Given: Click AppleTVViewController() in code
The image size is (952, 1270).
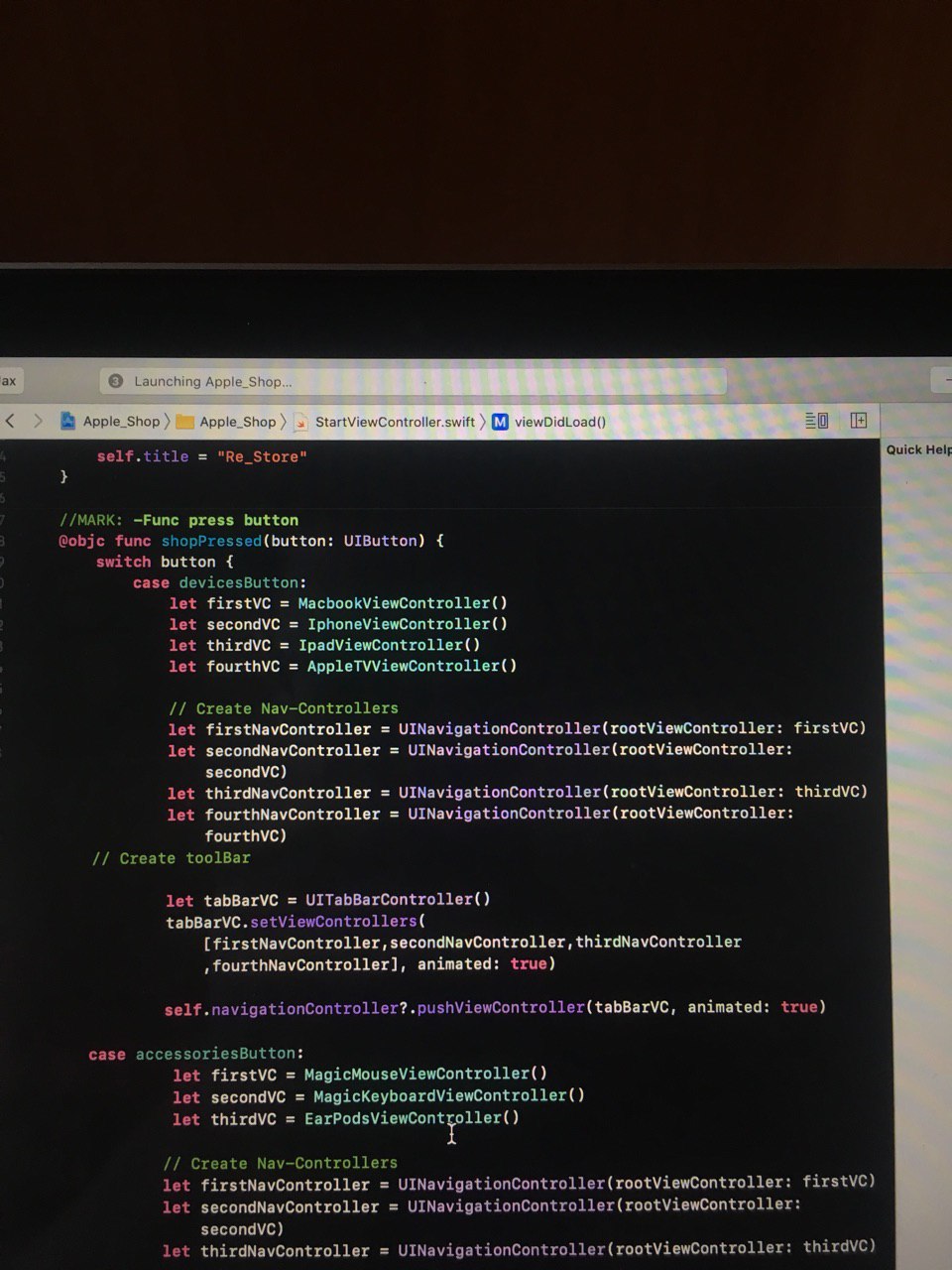Looking at the screenshot, I should [x=412, y=666].
